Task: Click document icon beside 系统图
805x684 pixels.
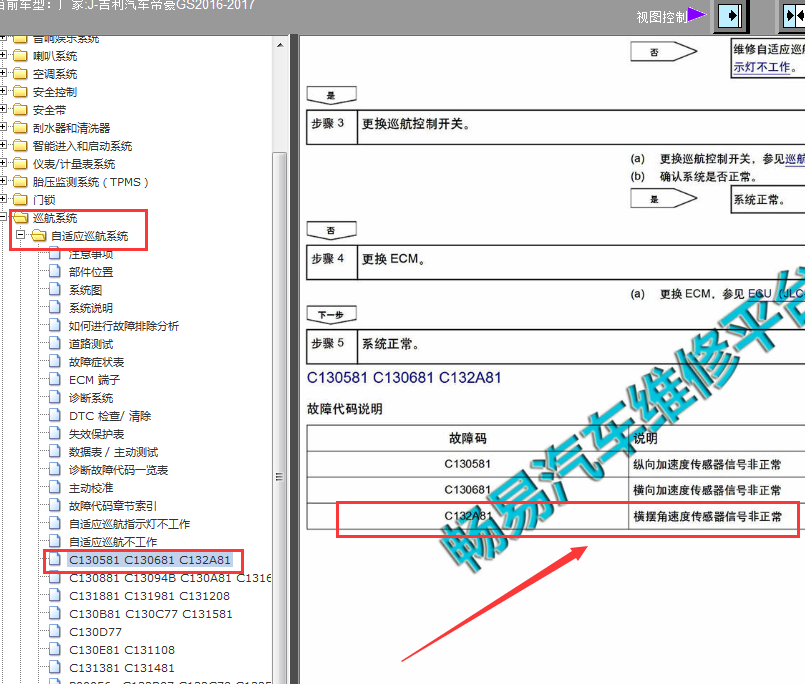Action: [x=54, y=289]
